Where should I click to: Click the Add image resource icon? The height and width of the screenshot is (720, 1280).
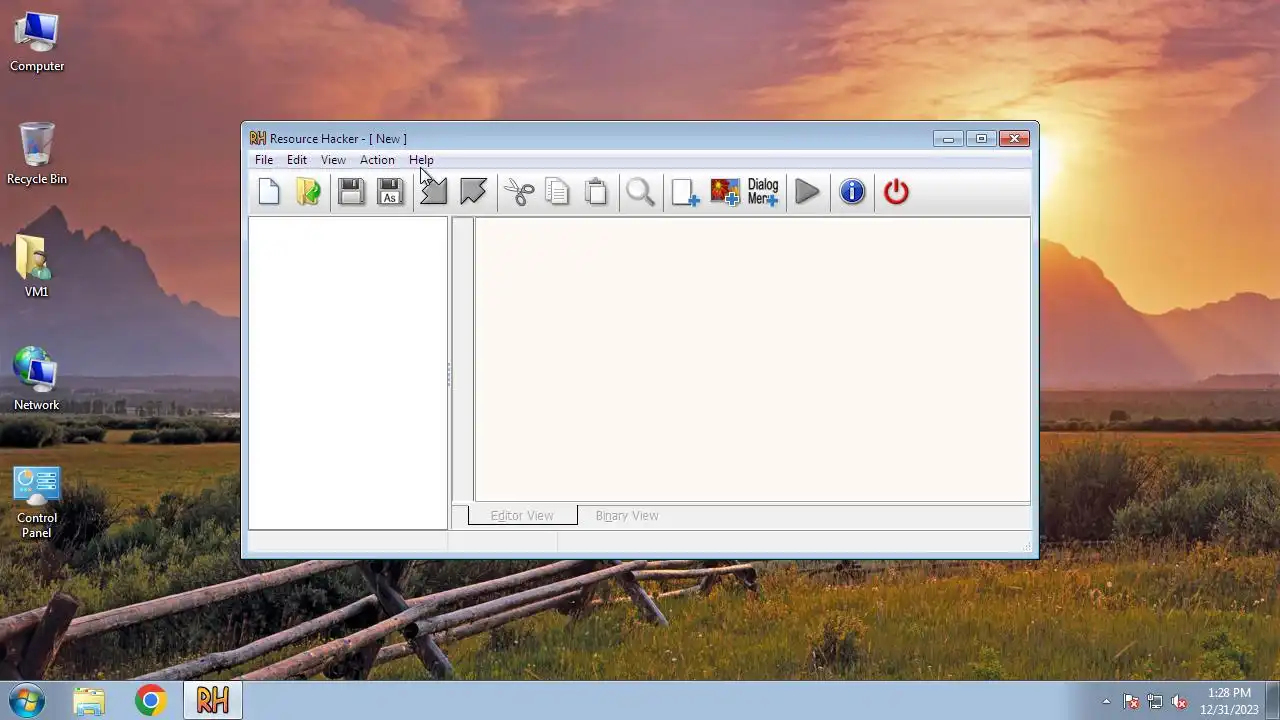pos(725,191)
